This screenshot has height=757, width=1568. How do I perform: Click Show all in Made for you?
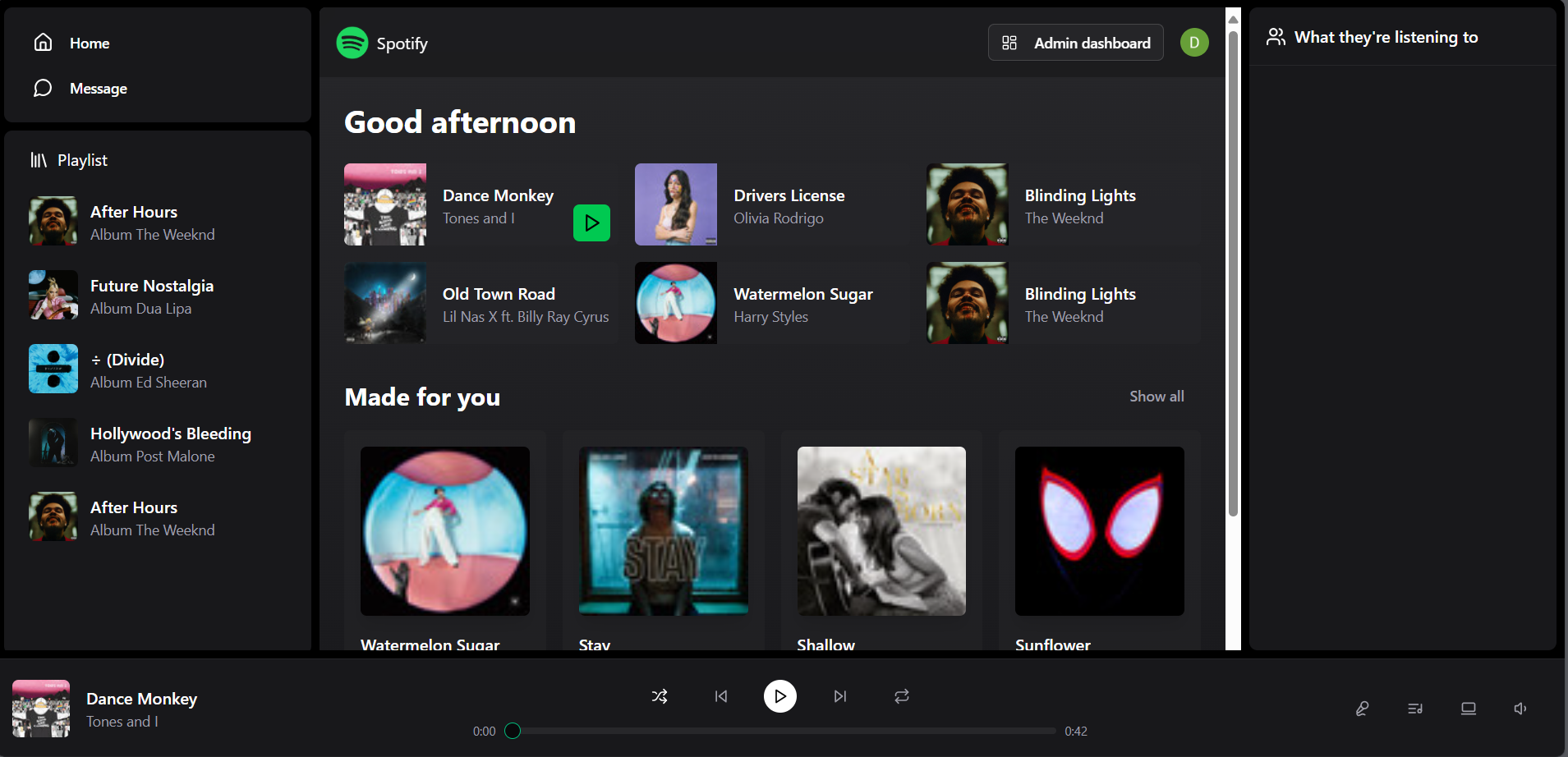point(1156,397)
